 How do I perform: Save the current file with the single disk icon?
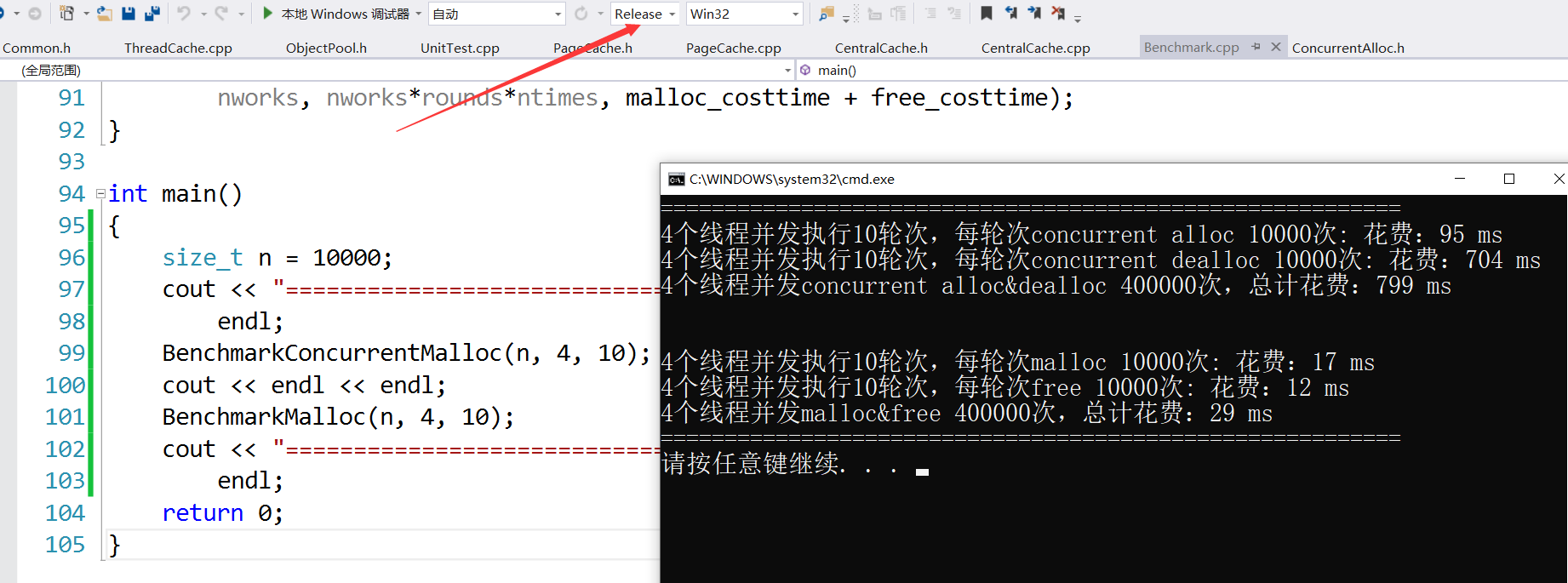[129, 14]
